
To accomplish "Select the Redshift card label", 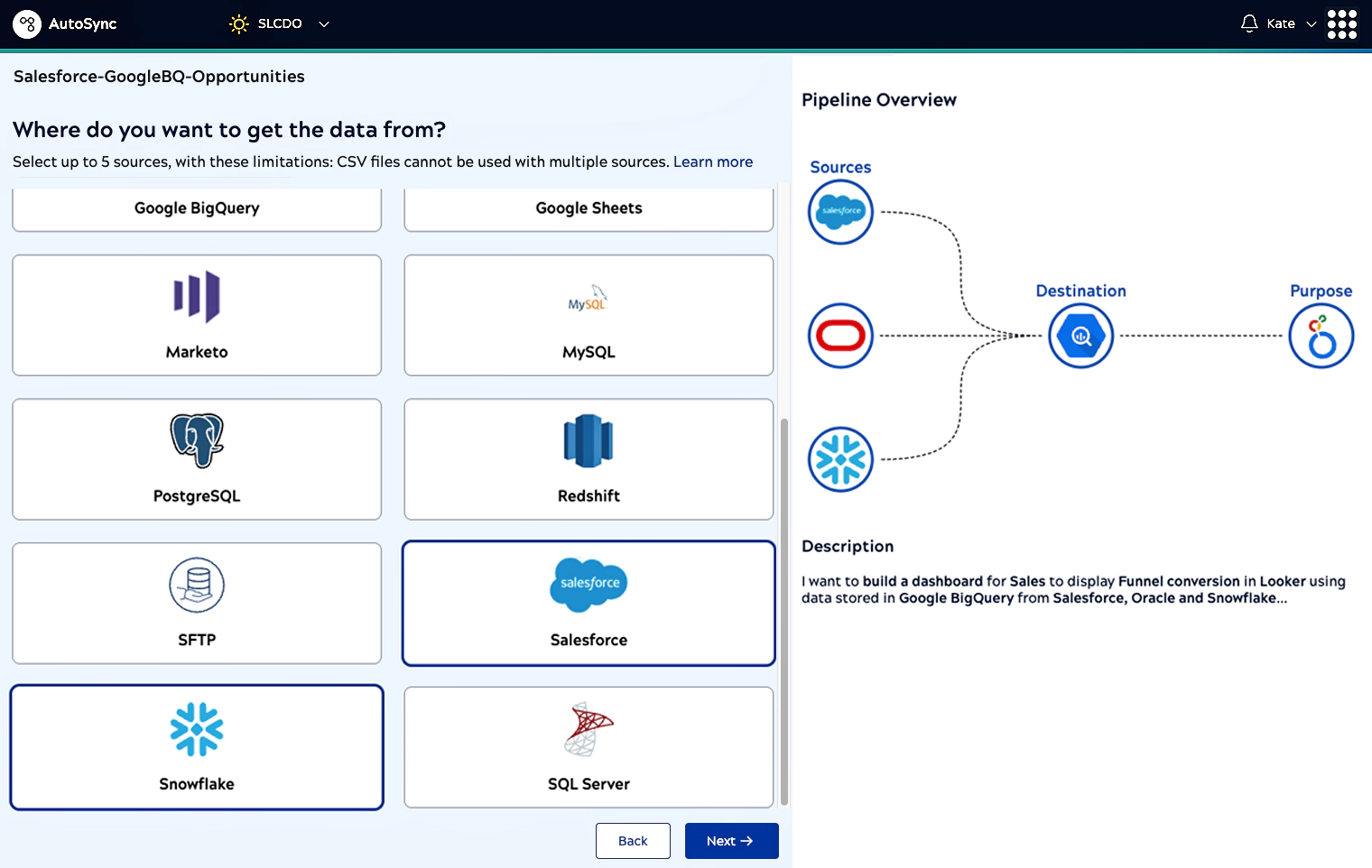I will (589, 496).
